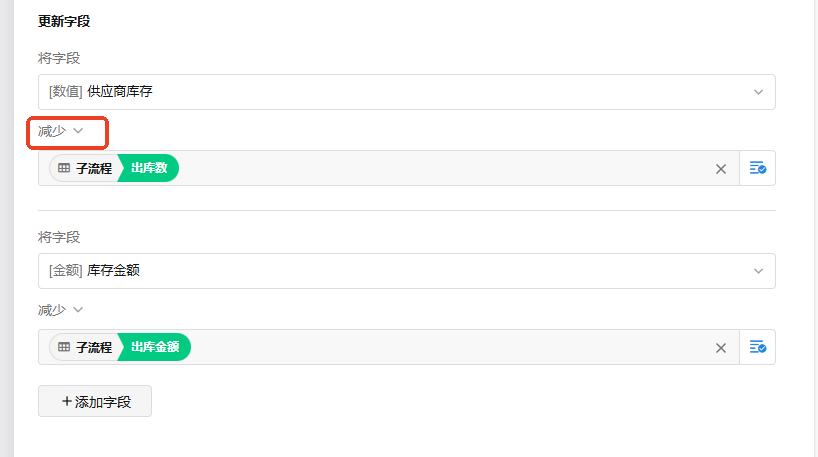Screen dimensions: 818x457
Task: Open the 减少 dropdown above 出库金额
Action: tap(60, 310)
